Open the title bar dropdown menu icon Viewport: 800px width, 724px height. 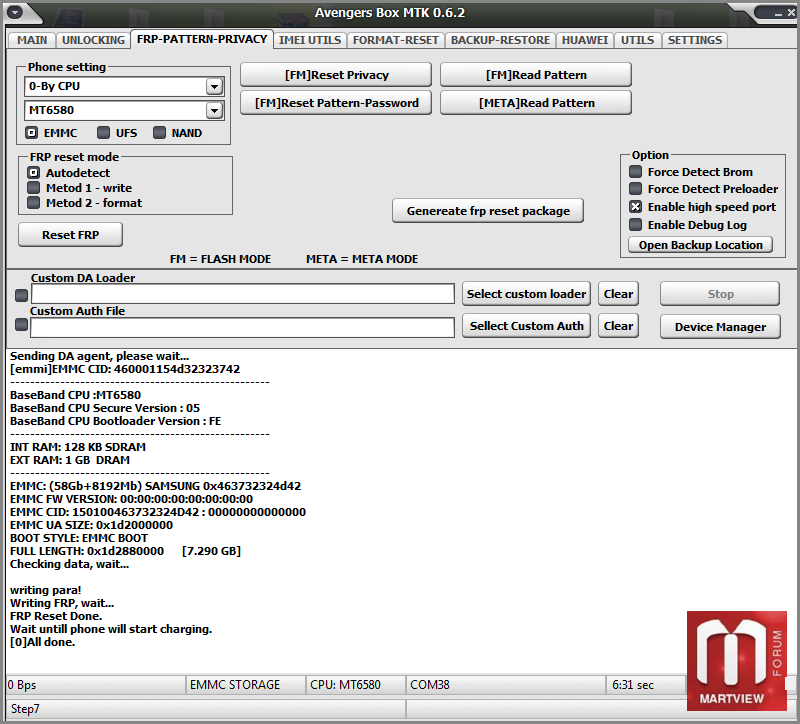(15, 12)
